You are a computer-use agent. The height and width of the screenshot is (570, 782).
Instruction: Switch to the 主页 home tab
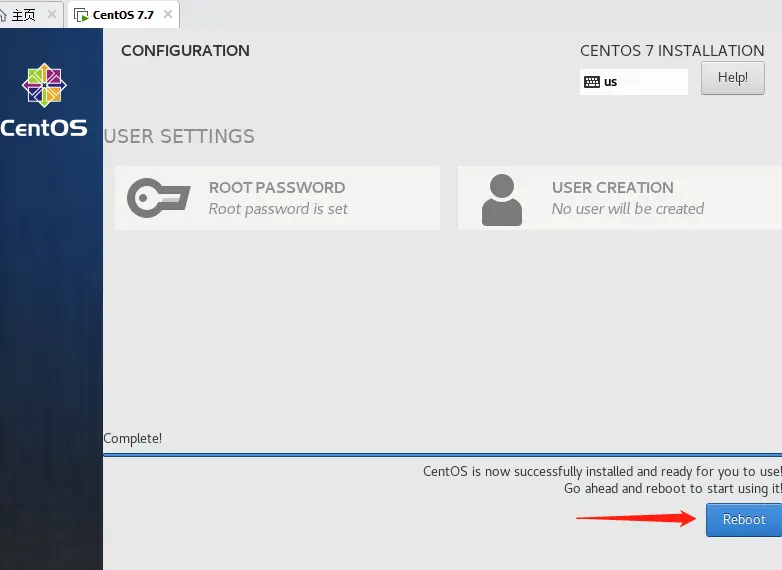click(x=24, y=15)
